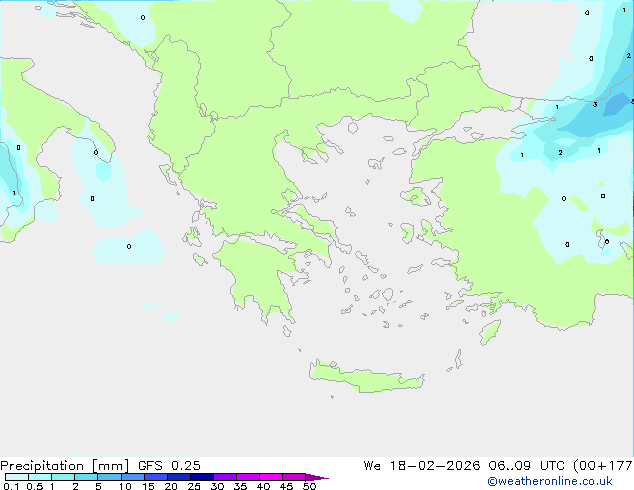
Task: Select the 45–50 mm legend color swatch
Action: (294, 477)
